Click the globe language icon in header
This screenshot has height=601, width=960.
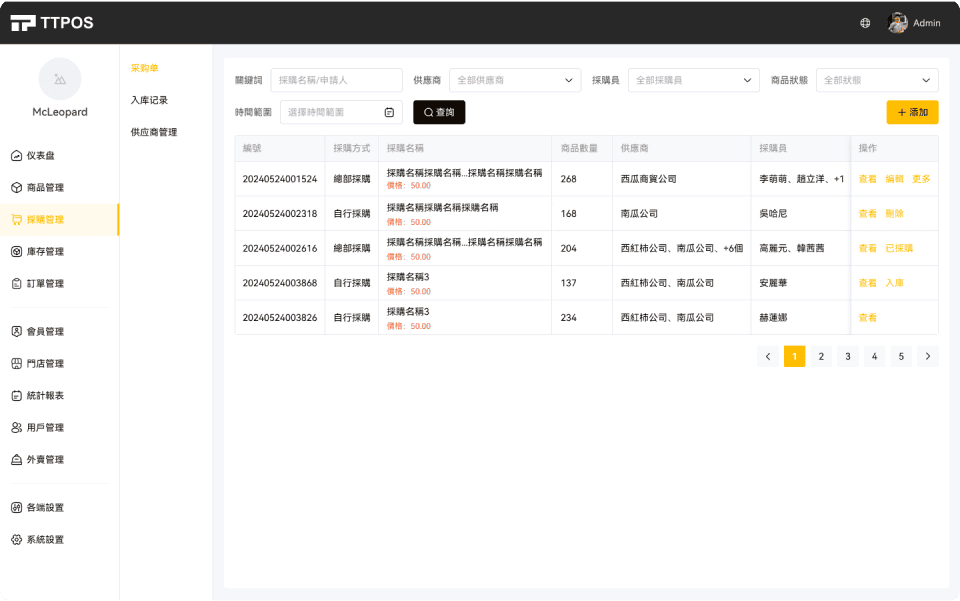(x=865, y=23)
